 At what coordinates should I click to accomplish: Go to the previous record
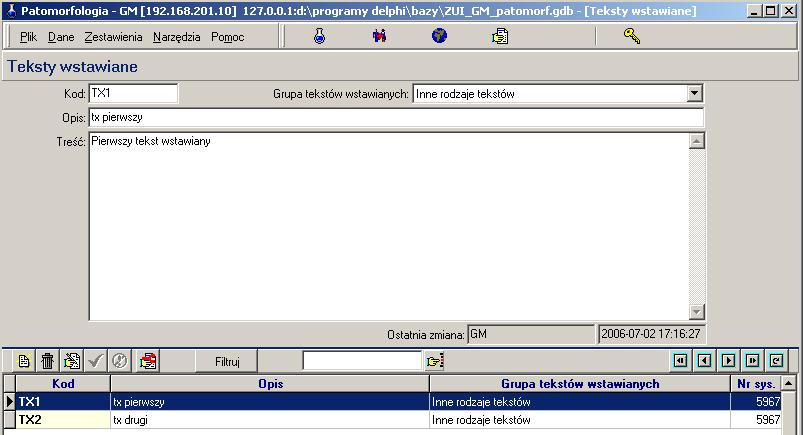[704, 361]
